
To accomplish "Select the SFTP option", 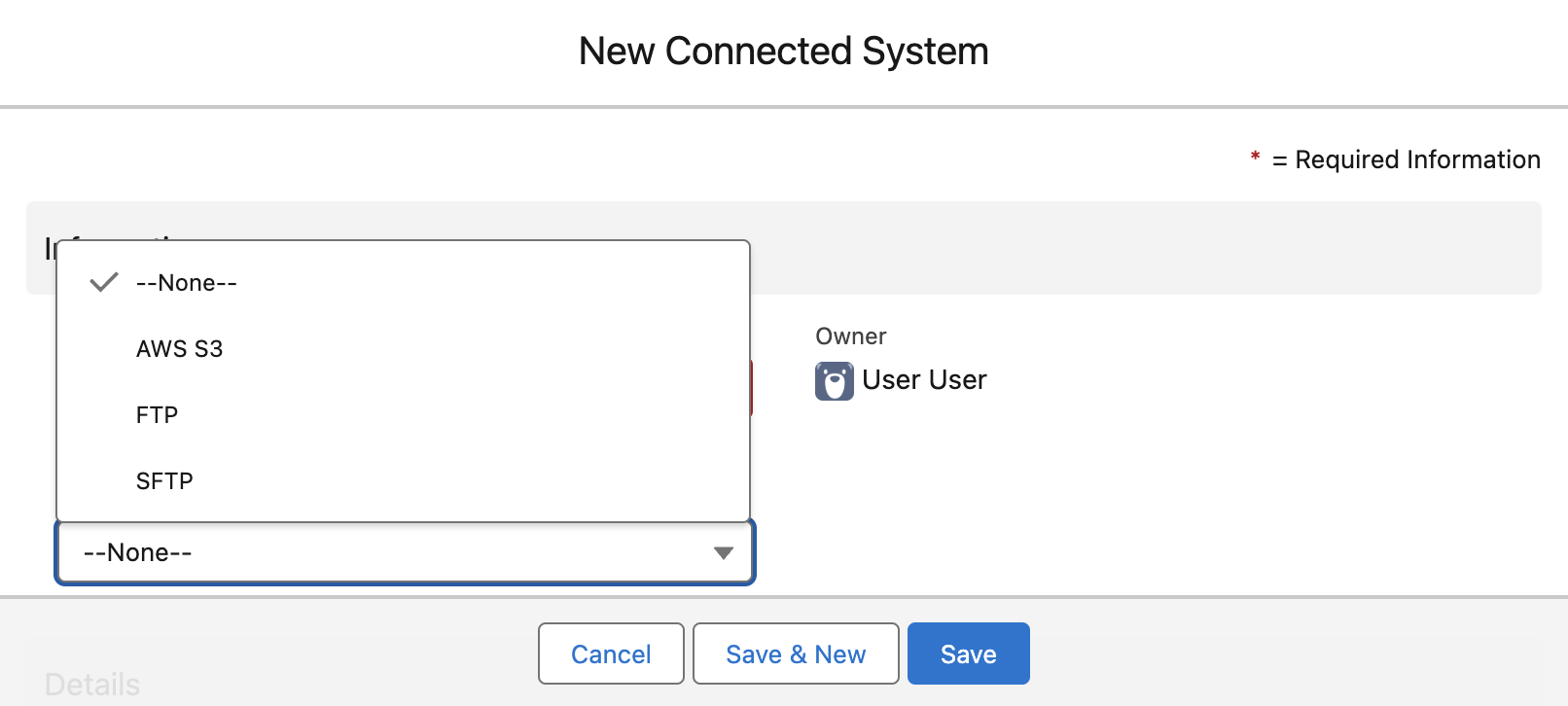I will (163, 480).
